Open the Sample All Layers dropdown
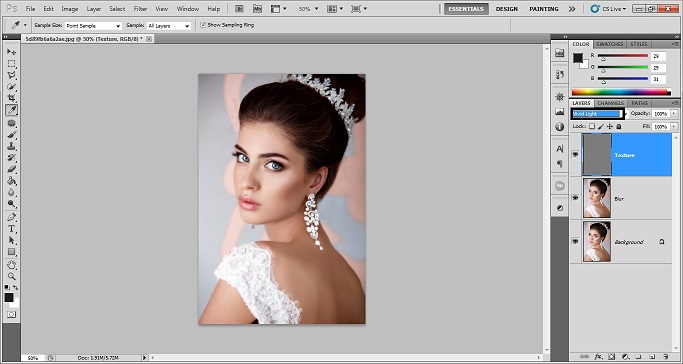Image resolution: width=683 pixels, height=364 pixels. click(x=169, y=26)
